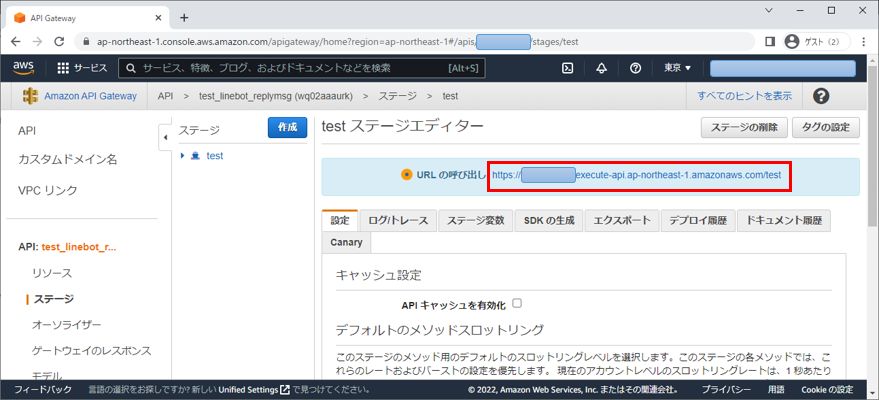The height and width of the screenshot is (400, 879).
Task: Switch to the エクスポート tab
Action: click(x=622, y=221)
